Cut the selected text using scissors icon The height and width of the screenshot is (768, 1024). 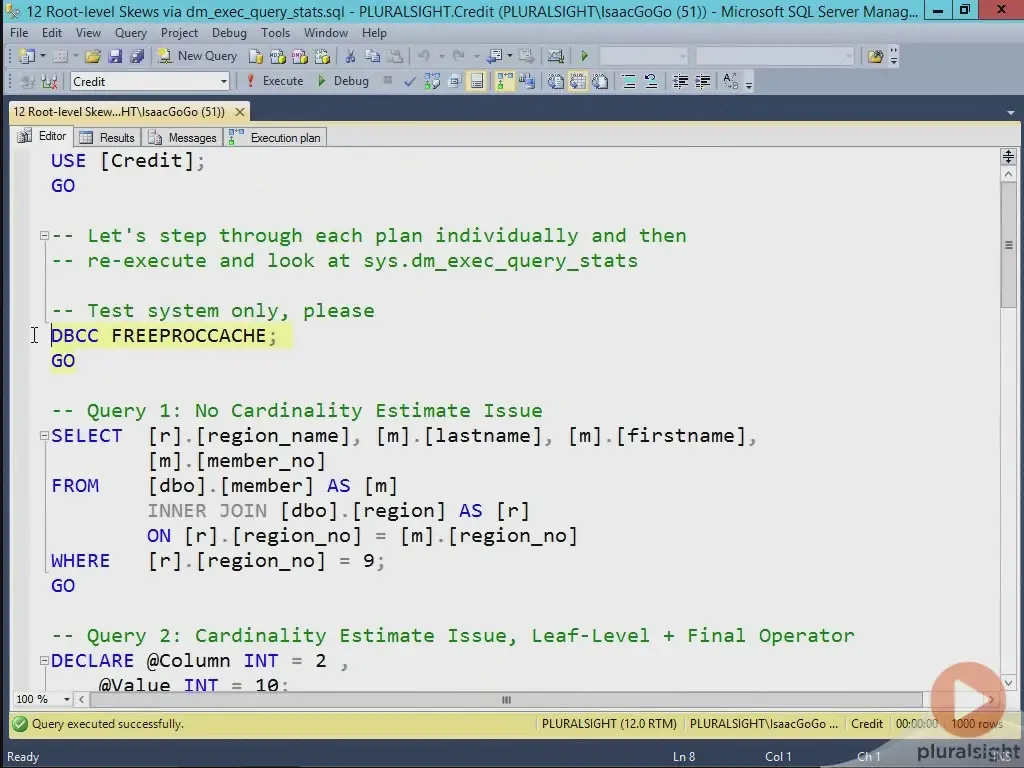pos(350,56)
